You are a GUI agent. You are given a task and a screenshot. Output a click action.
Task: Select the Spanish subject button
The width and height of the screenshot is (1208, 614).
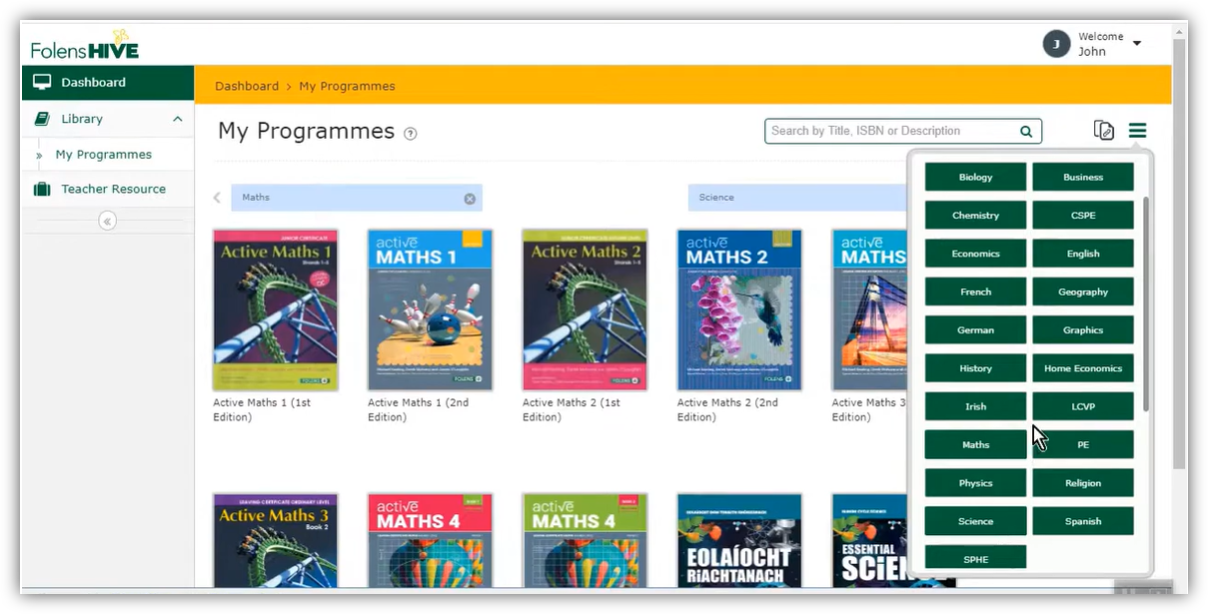[1083, 521]
